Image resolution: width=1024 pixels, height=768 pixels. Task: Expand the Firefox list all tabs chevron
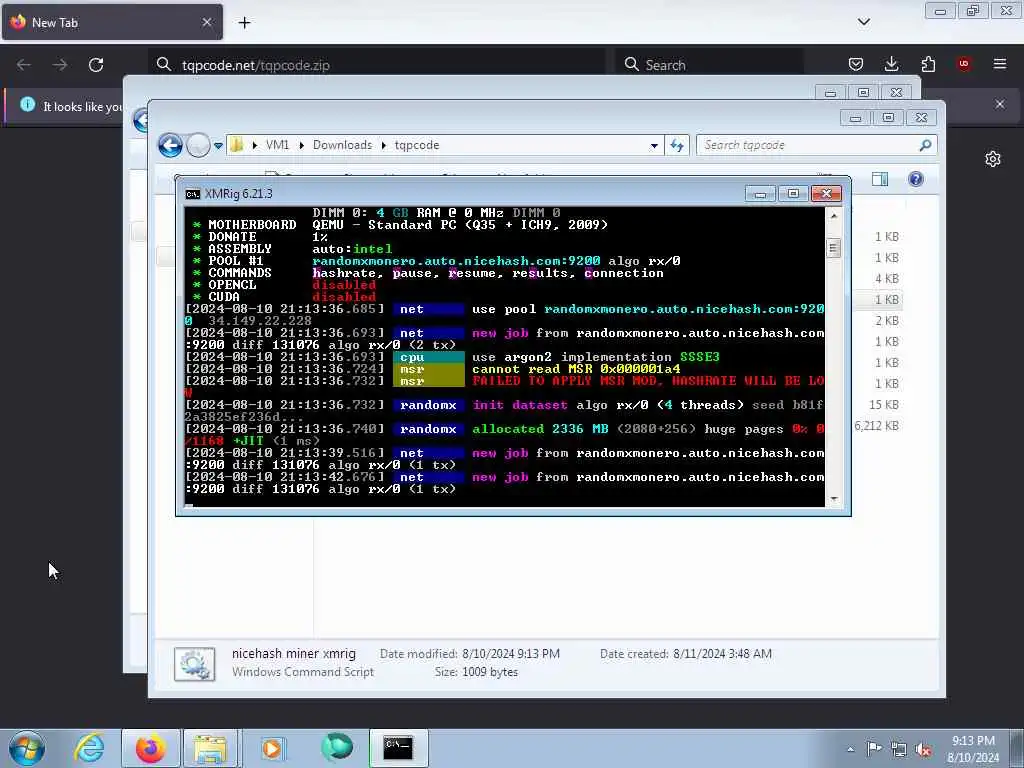[863, 22]
